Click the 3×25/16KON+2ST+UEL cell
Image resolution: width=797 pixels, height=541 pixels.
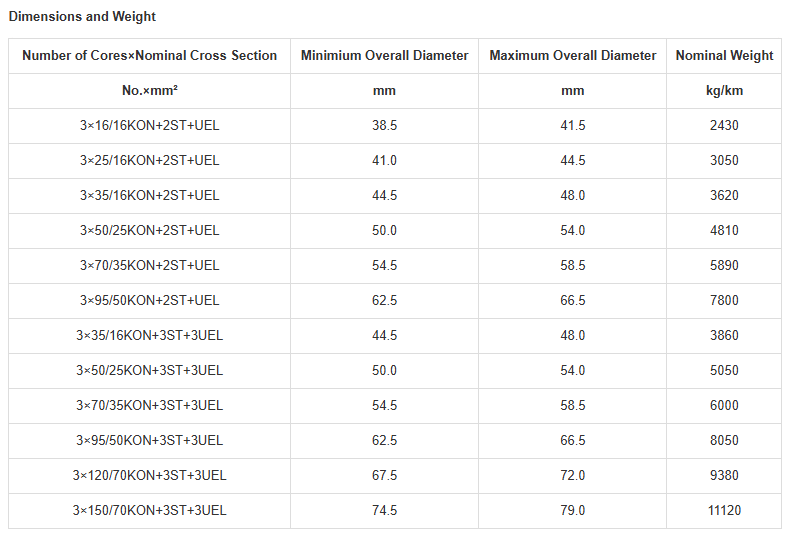coord(149,161)
